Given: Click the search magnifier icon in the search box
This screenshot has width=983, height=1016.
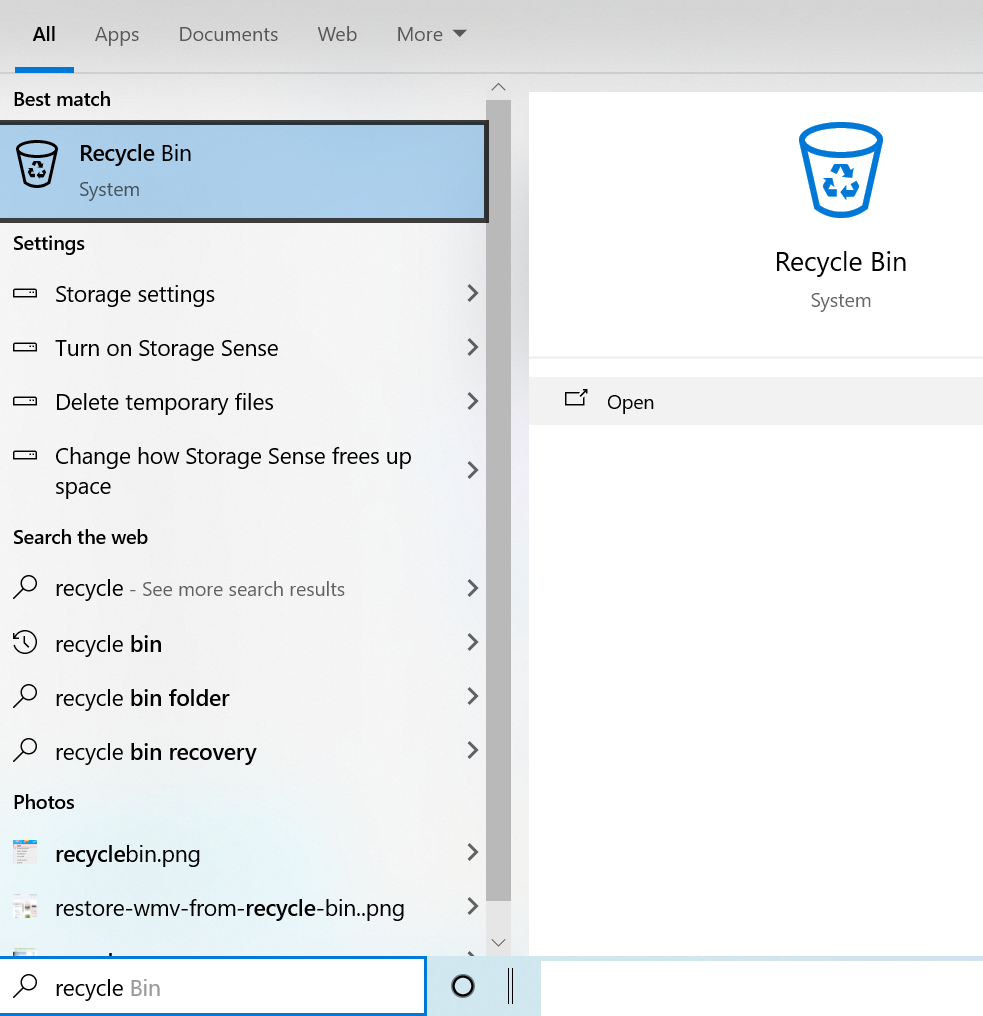Looking at the screenshot, I should click(x=25, y=986).
